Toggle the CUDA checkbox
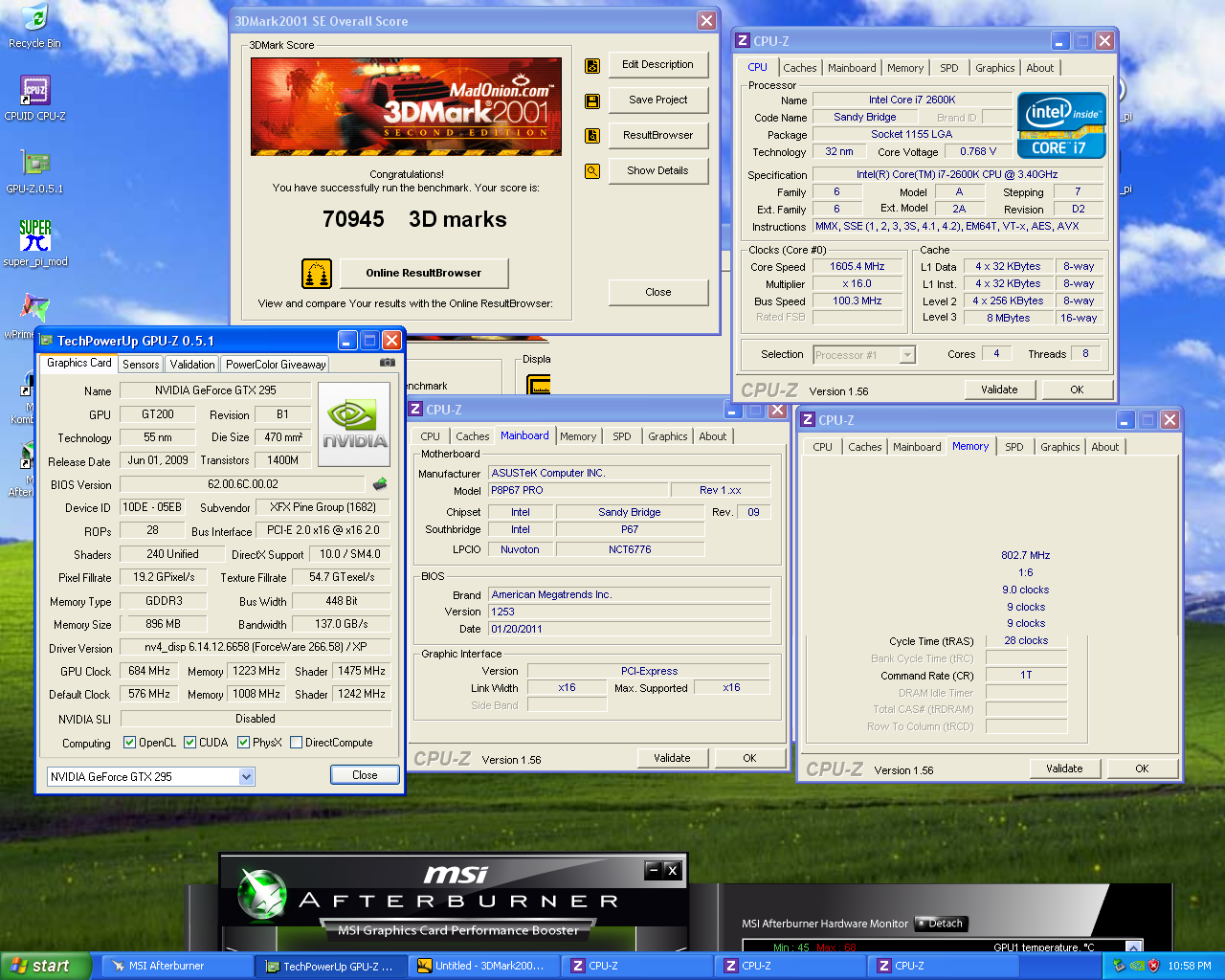The image size is (1225, 980). 190,743
